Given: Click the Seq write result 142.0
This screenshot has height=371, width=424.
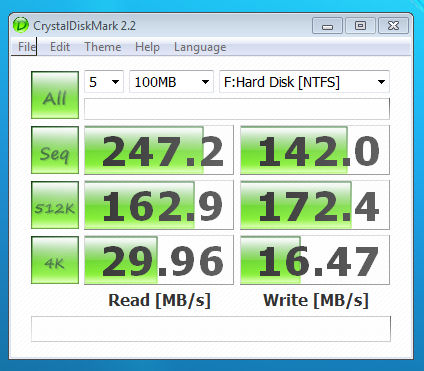Looking at the screenshot, I should (315, 150).
